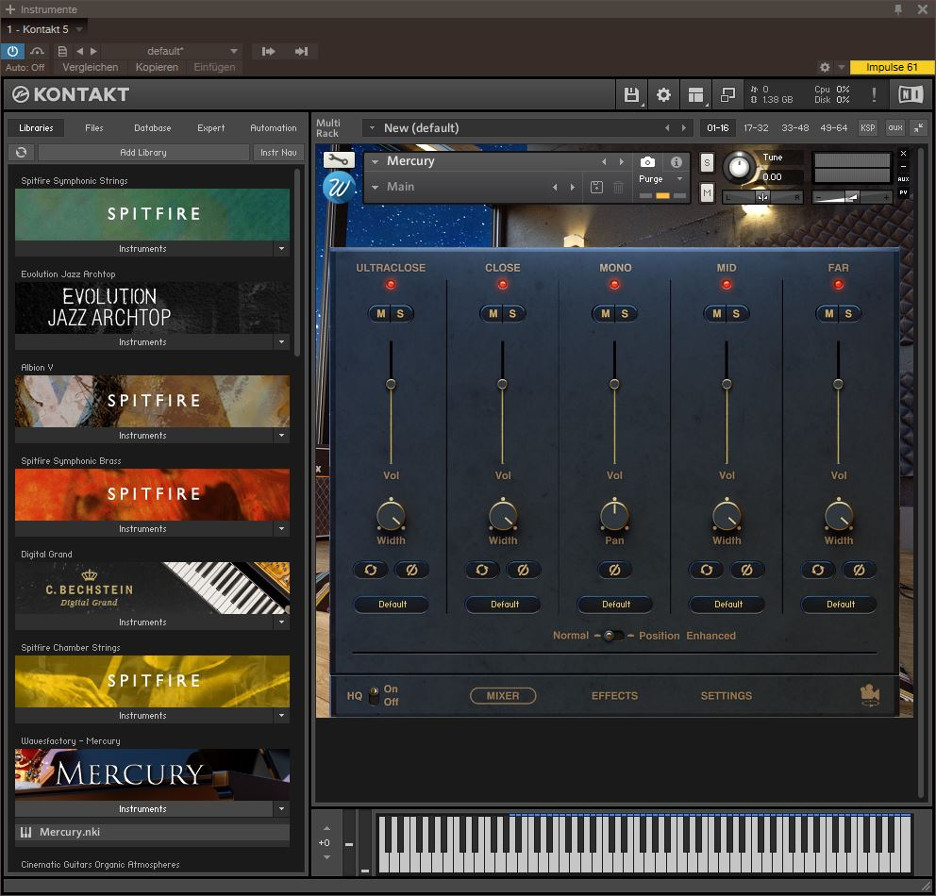Switch to the Database tab
Screen dimensions: 936x896
click(152, 128)
